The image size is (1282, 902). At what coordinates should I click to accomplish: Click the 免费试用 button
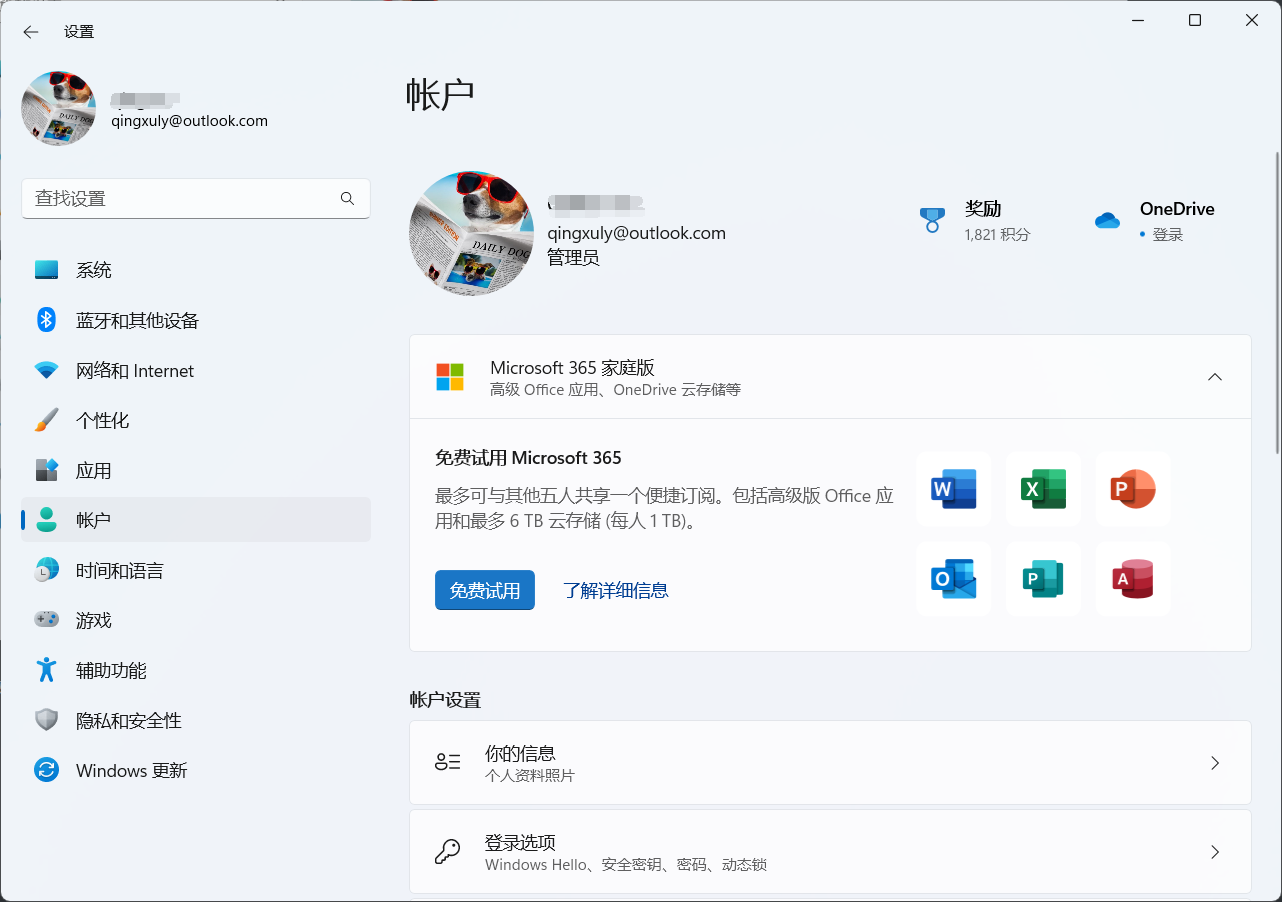tap(485, 590)
